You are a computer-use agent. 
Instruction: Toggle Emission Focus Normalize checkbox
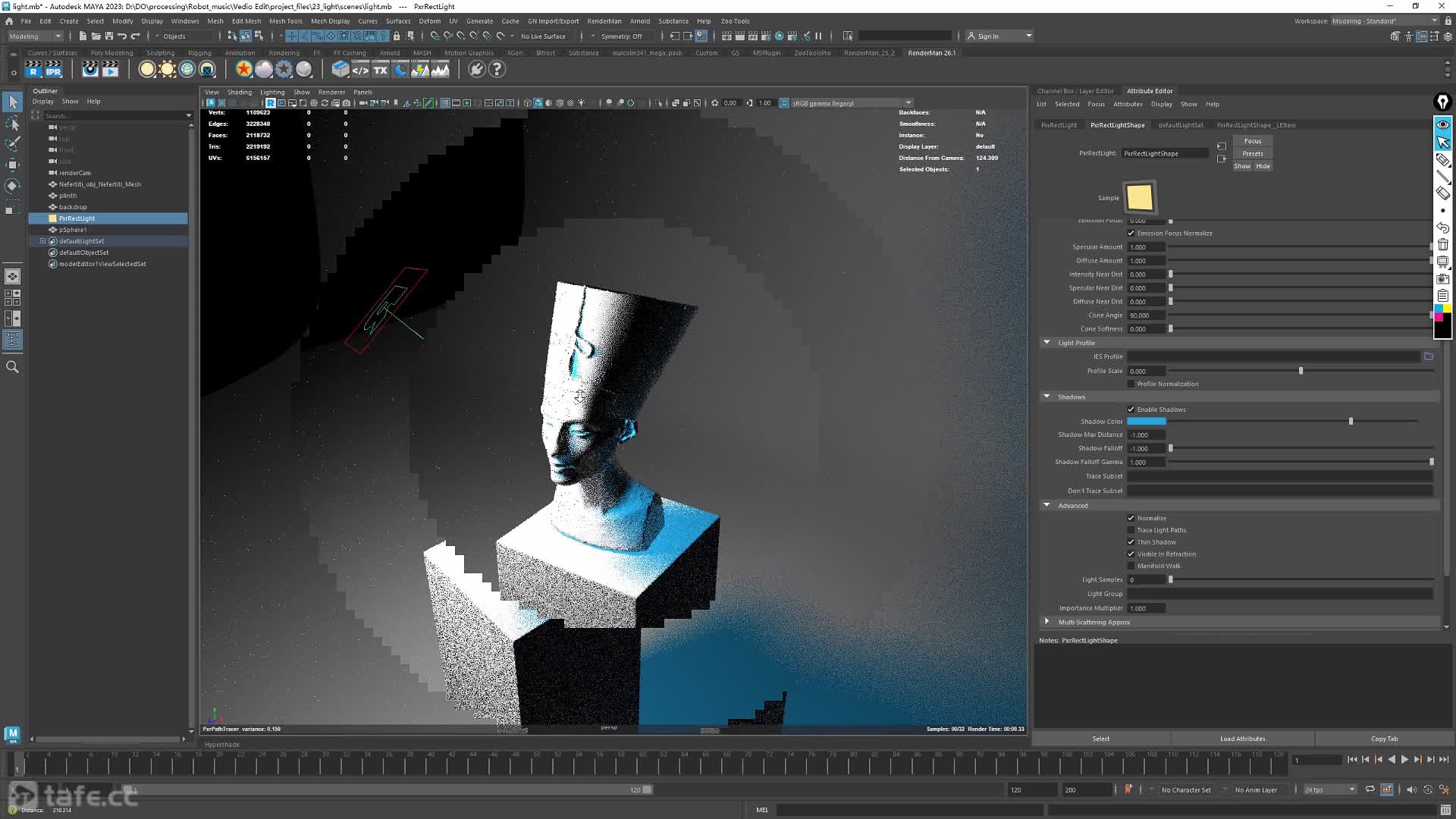tap(1131, 234)
